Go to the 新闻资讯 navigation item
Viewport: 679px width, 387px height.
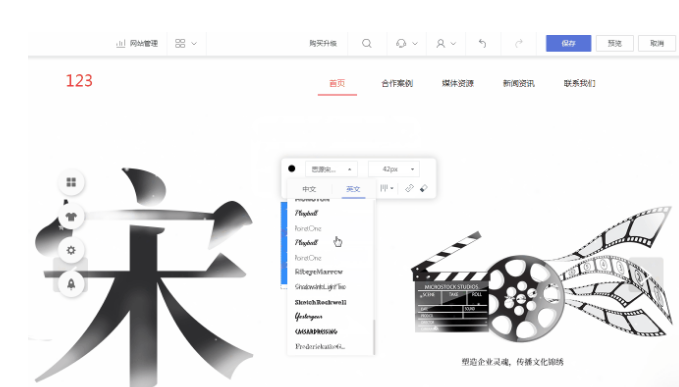pyautogui.click(x=518, y=83)
